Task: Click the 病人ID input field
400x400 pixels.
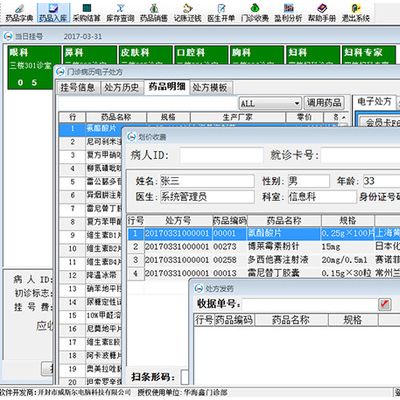Action: pyautogui.click(x=221, y=155)
